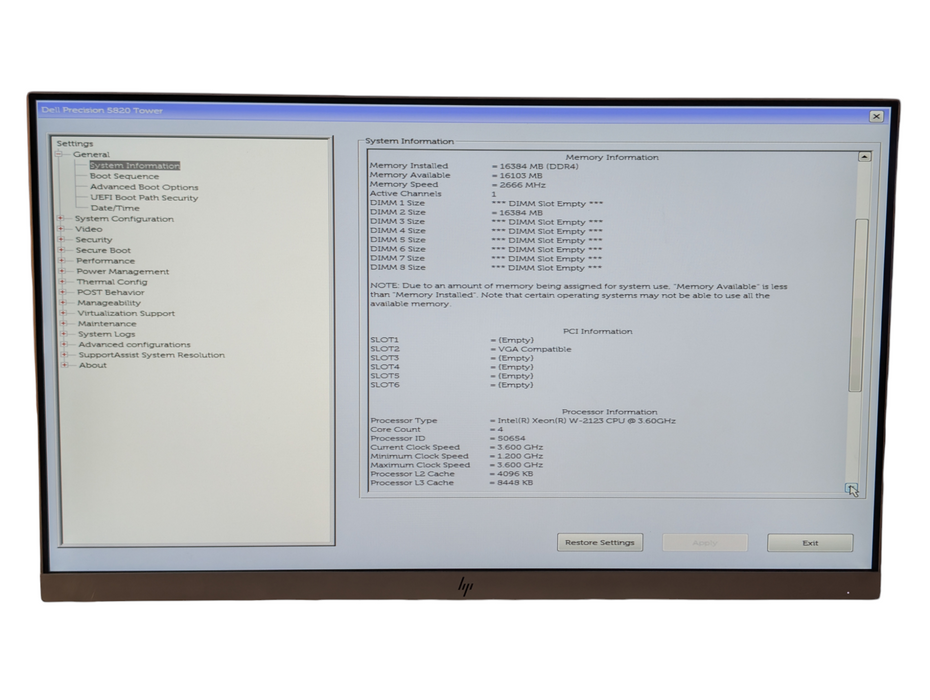
Task: Expand the Secure Boot node
Action: point(61,250)
